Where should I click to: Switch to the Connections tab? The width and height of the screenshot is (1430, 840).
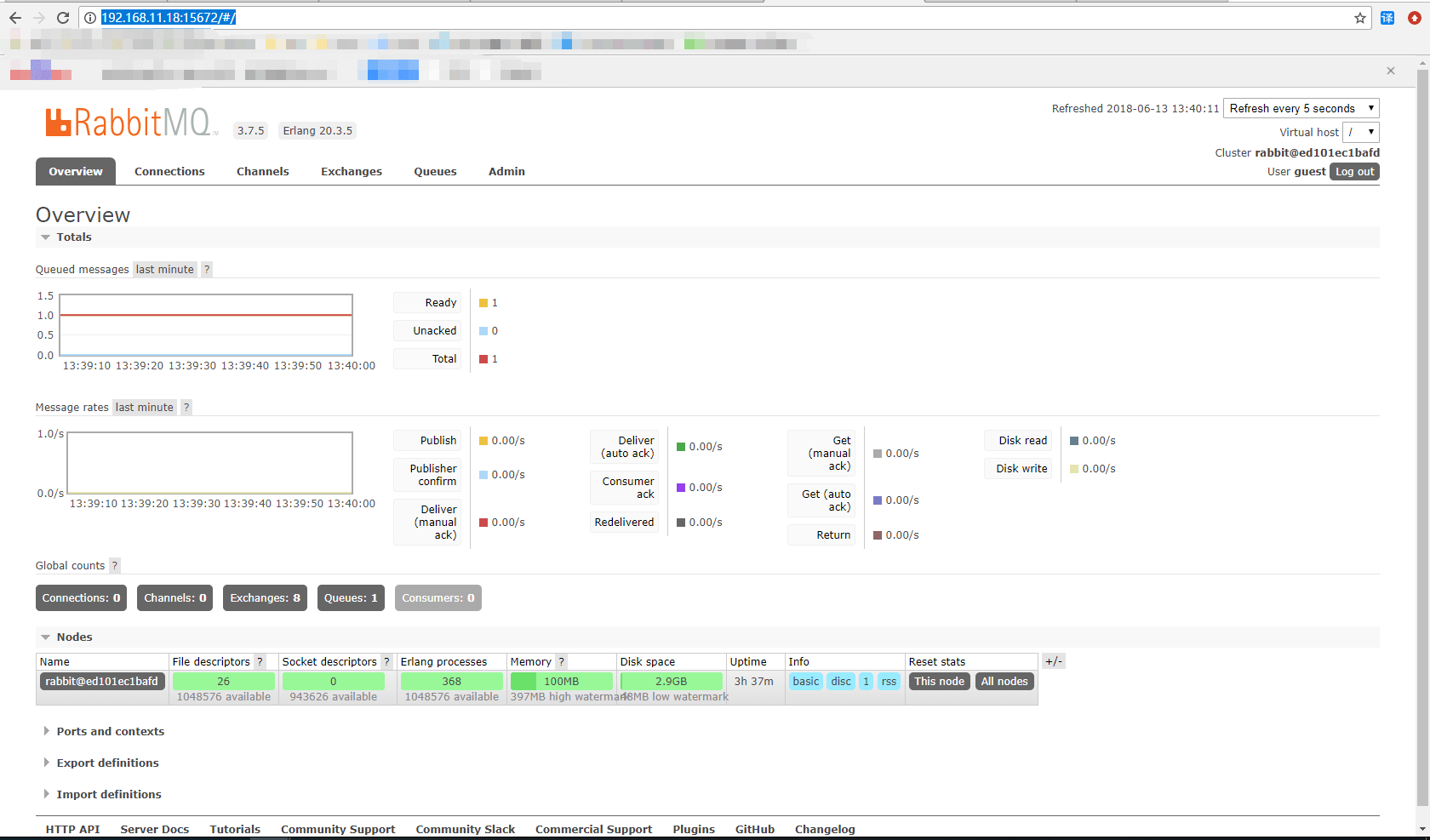tap(169, 172)
